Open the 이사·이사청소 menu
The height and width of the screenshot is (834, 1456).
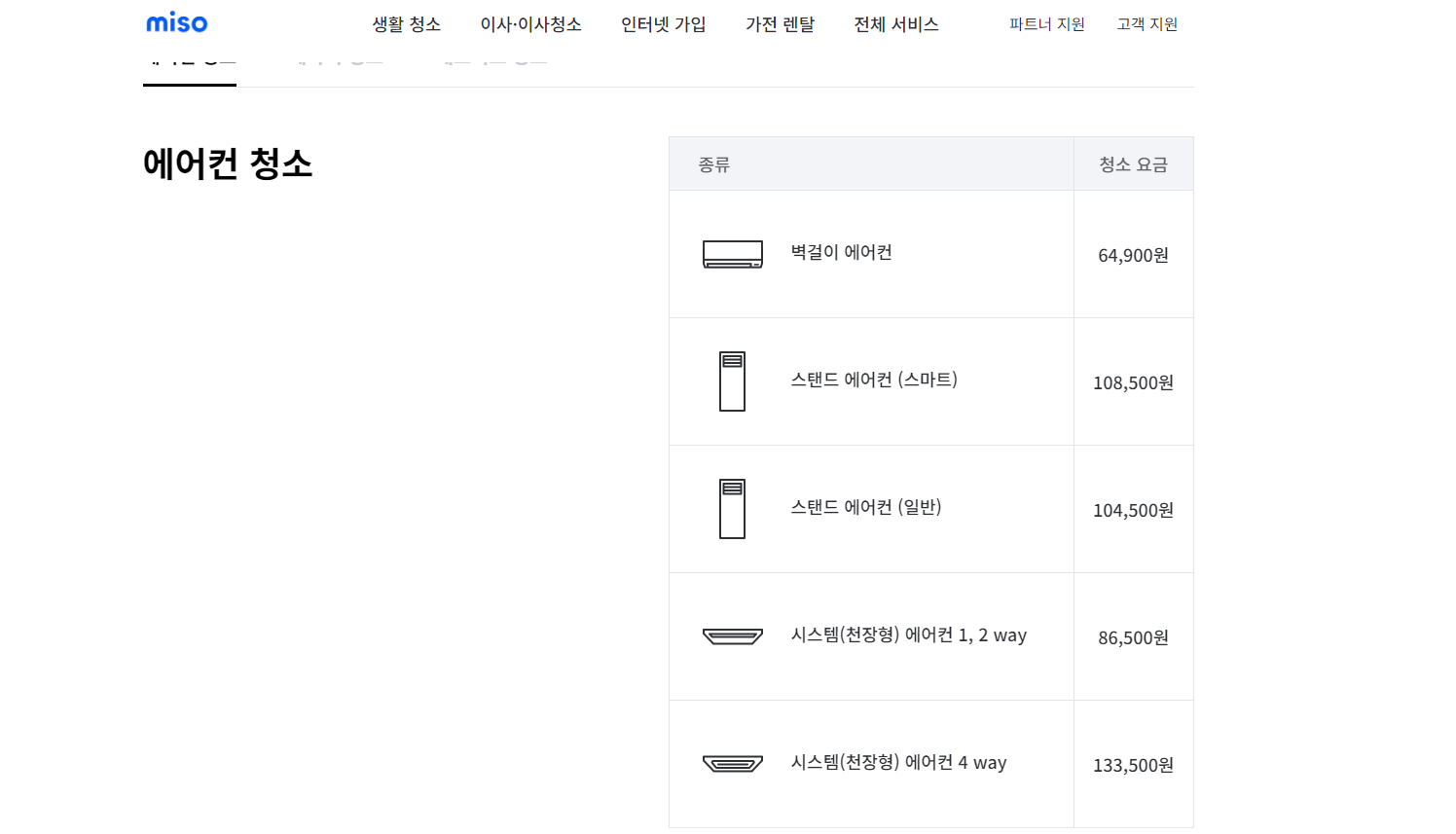tap(530, 24)
